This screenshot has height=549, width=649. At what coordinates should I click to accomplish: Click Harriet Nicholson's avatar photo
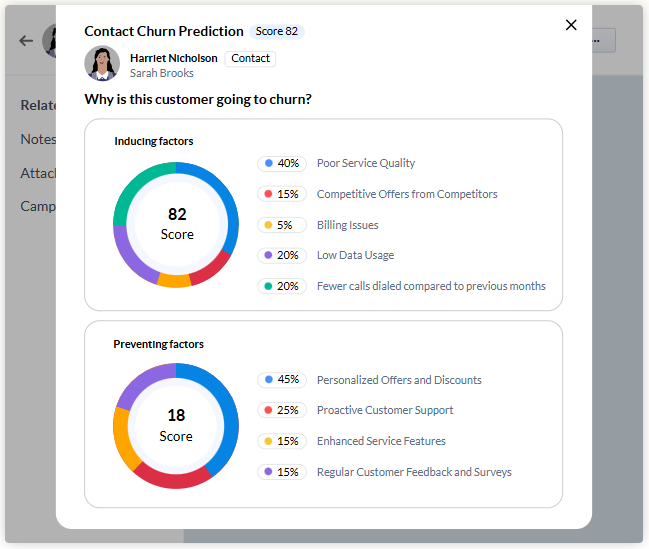pyautogui.click(x=102, y=63)
